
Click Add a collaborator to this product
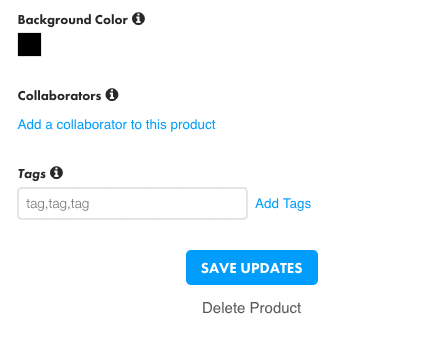[x=116, y=124]
